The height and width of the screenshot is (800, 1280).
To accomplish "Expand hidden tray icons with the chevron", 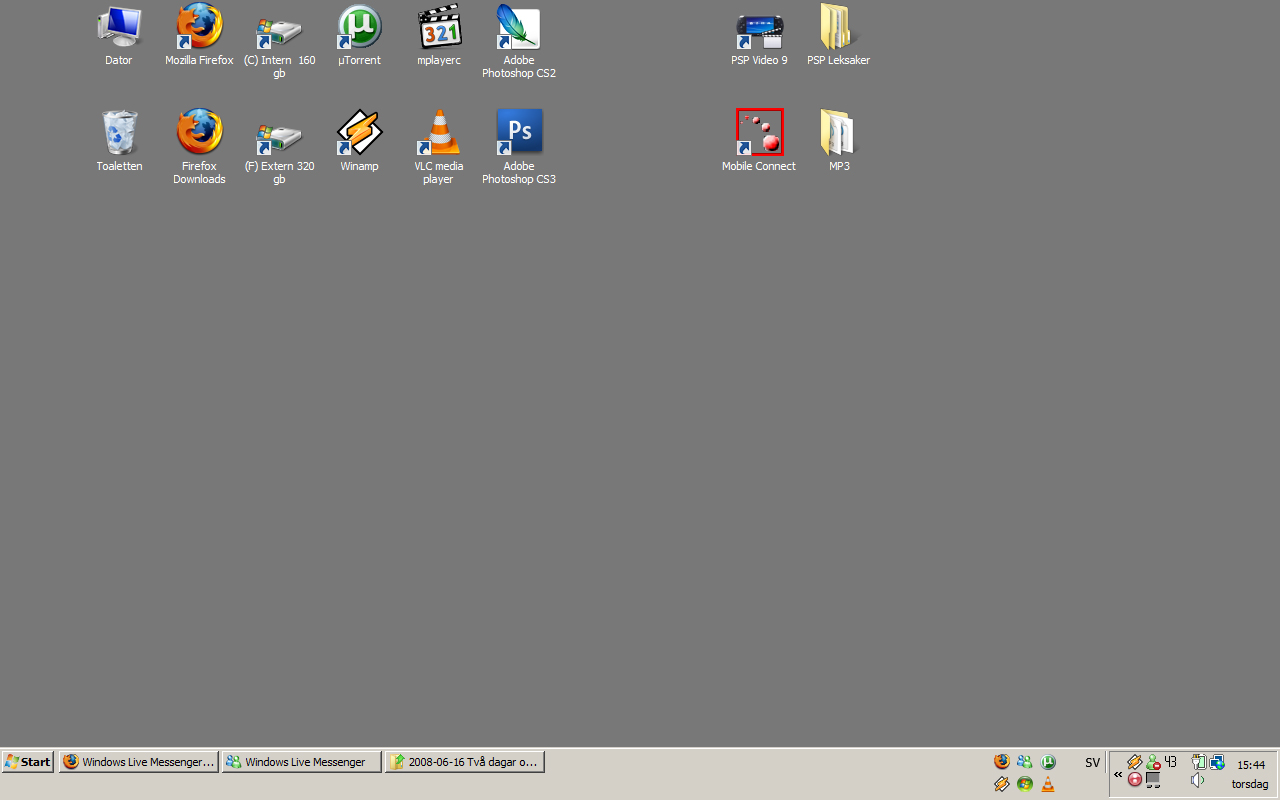I will pos(1118,774).
